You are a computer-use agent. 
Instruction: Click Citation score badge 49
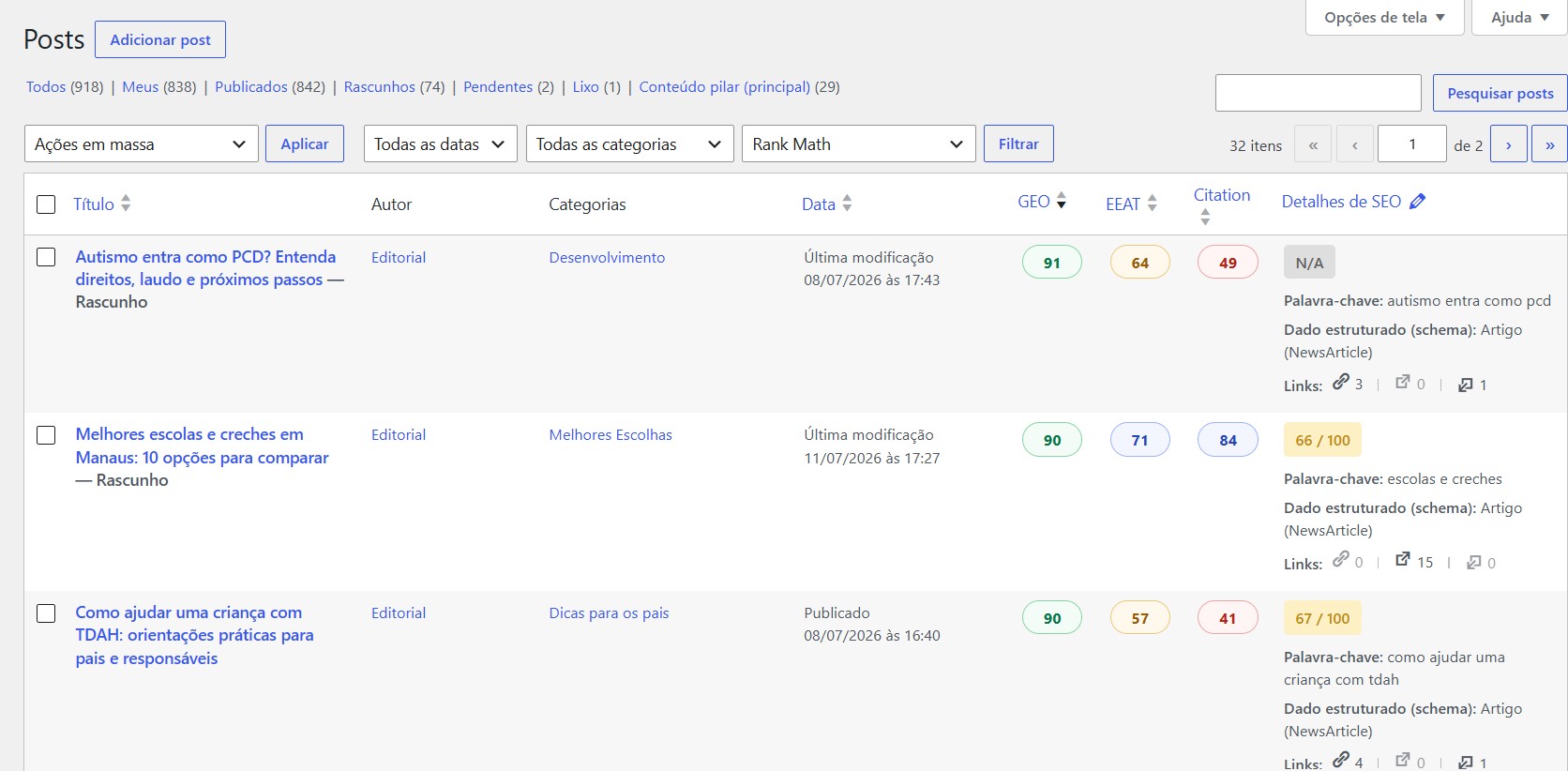(1228, 263)
